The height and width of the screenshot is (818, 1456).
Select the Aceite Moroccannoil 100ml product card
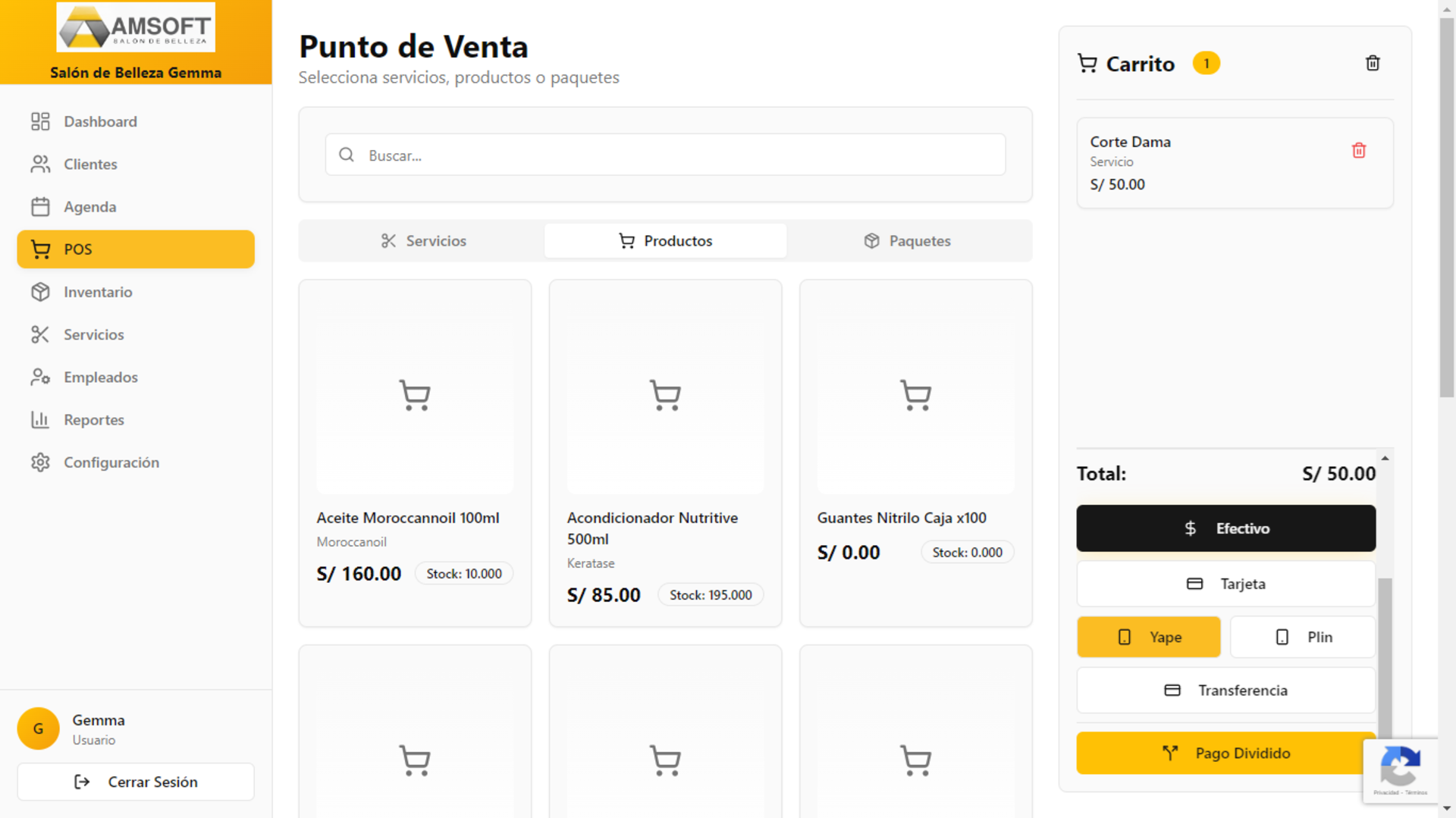[x=415, y=453]
